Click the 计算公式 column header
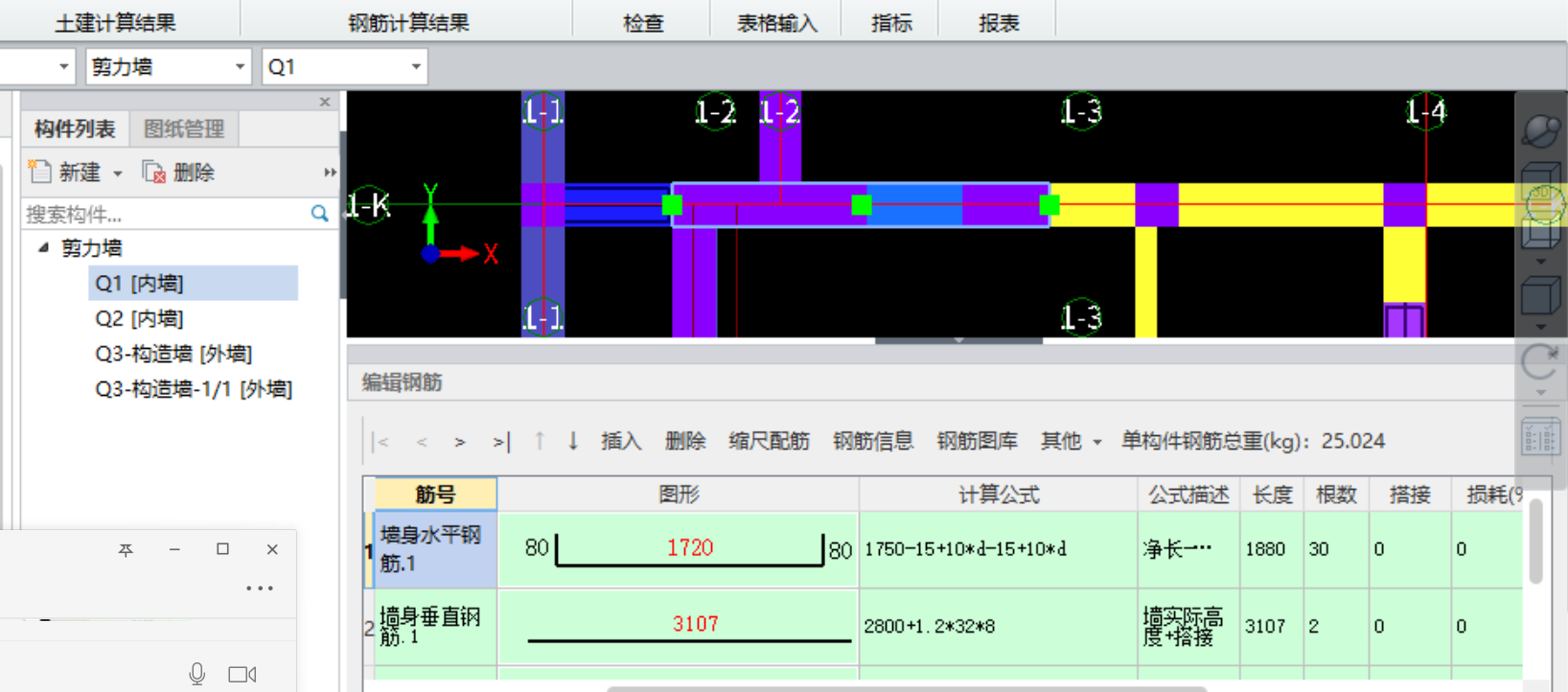 [x=999, y=494]
